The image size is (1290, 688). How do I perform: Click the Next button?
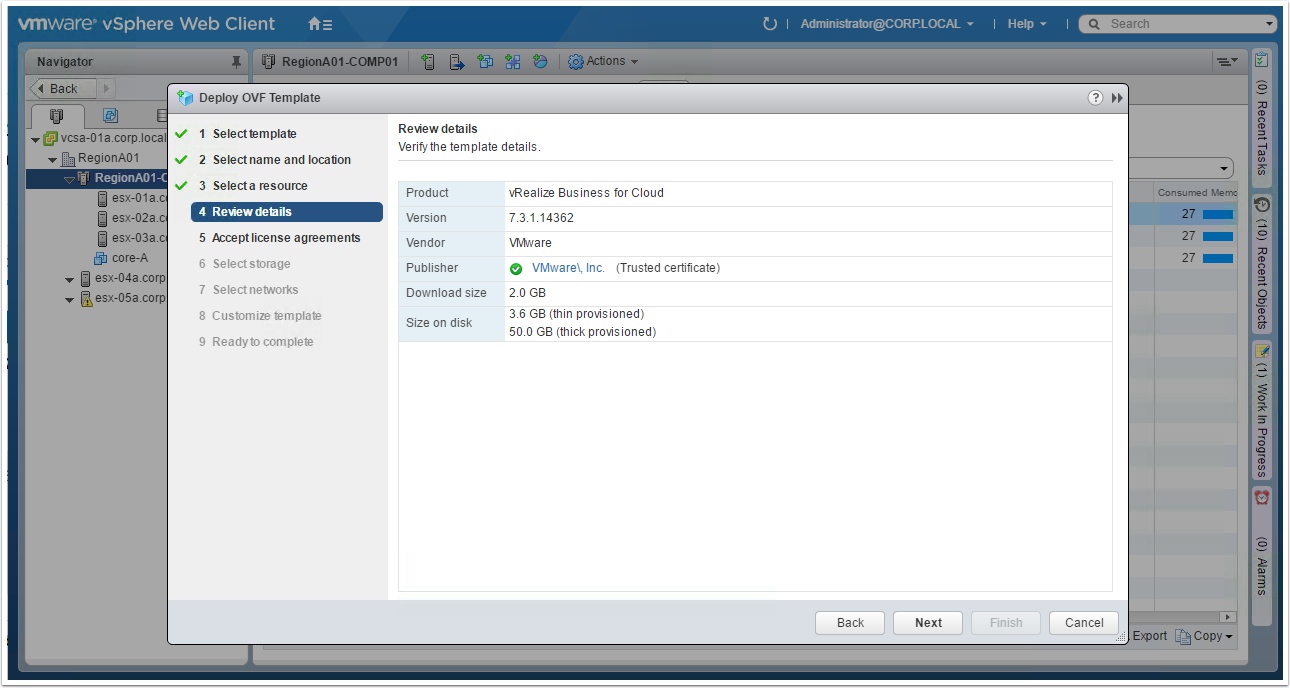point(928,623)
